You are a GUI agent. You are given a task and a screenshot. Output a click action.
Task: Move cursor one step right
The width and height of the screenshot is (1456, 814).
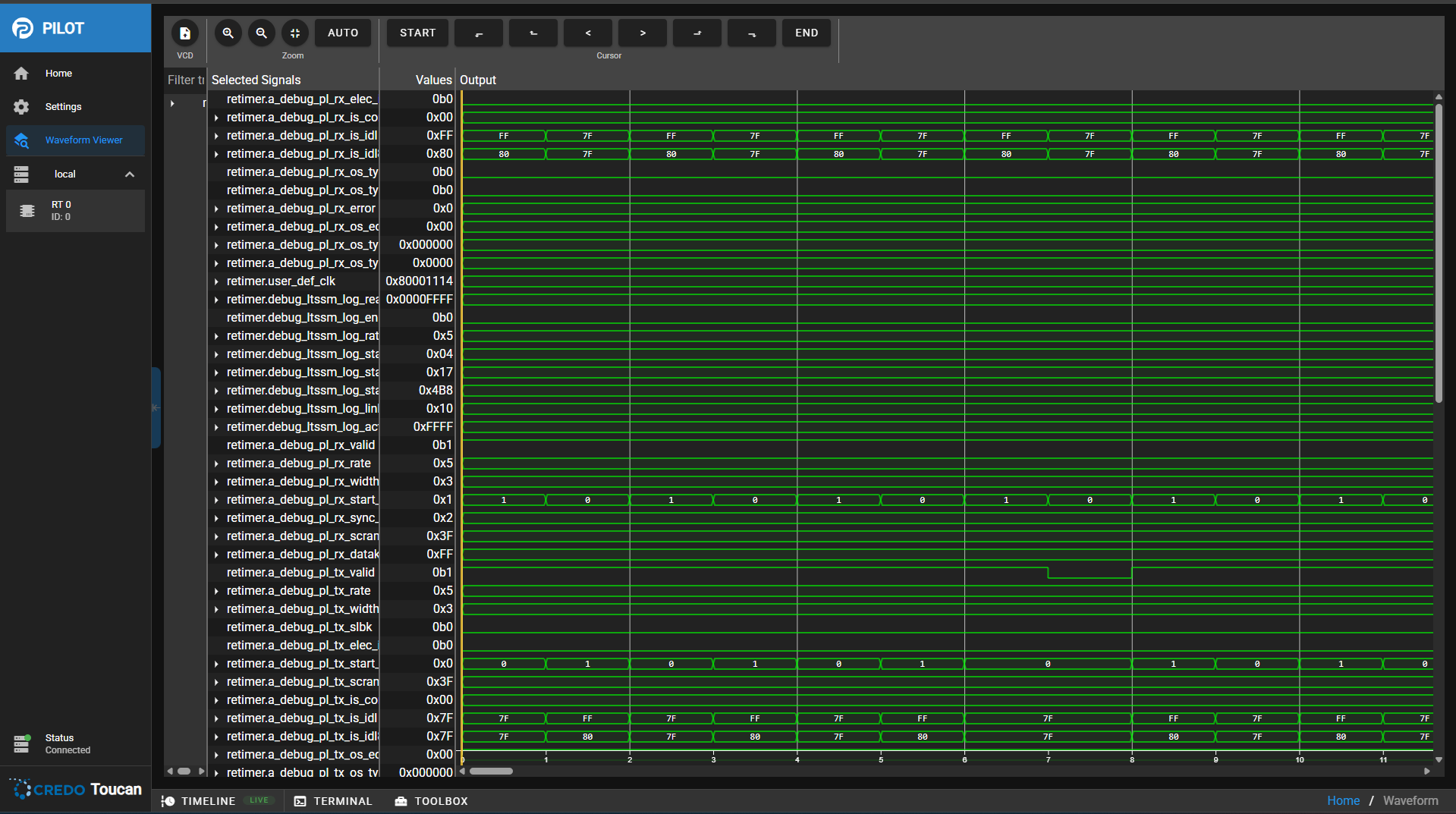coord(643,33)
